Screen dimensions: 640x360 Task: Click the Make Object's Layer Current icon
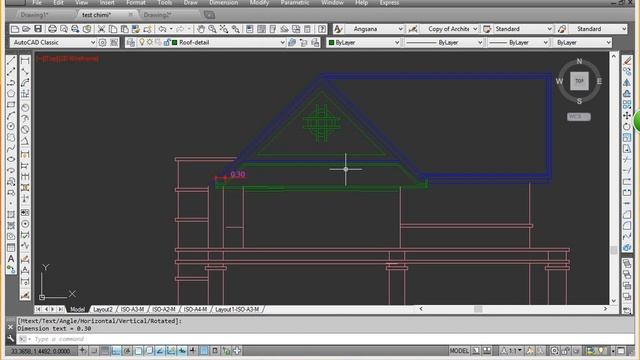(x=292, y=42)
